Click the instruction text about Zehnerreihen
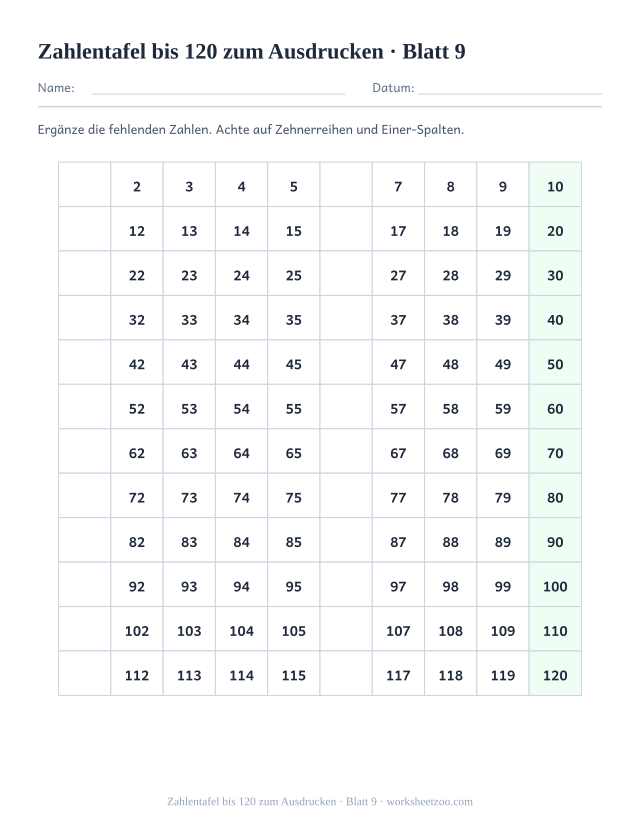The height and width of the screenshot is (829, 640). point(251,130)
